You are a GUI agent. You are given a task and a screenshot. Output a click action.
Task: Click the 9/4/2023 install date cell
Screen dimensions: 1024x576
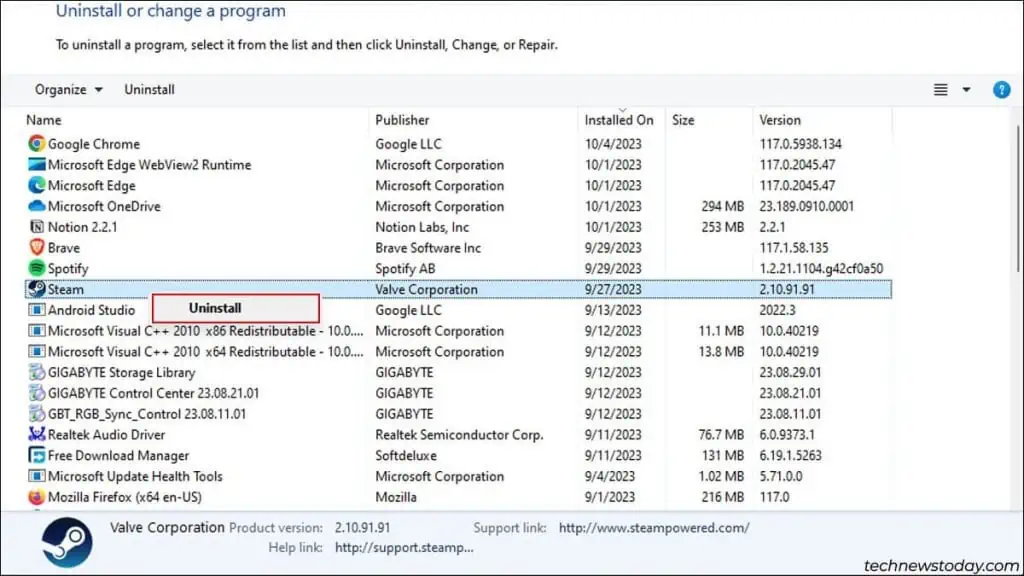coord(609,476)
